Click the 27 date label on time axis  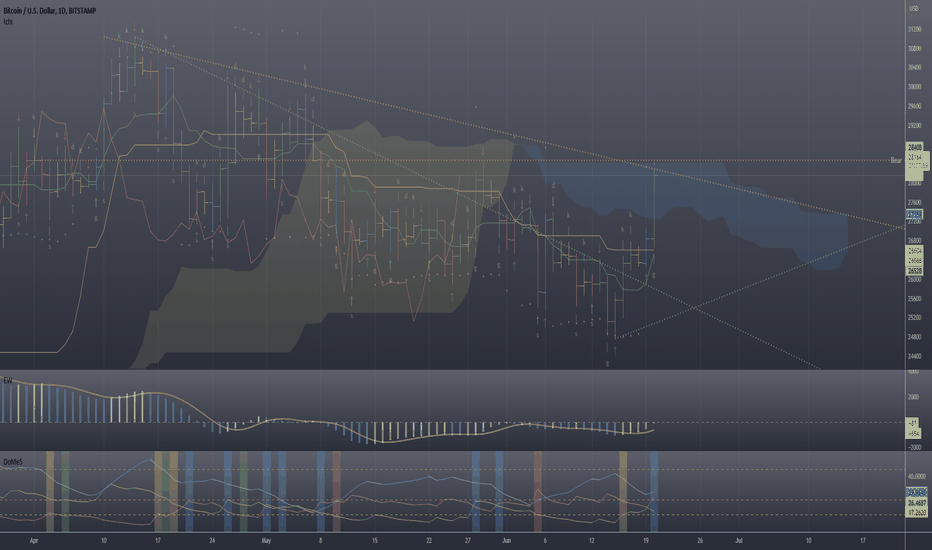[x=468, y=540]
